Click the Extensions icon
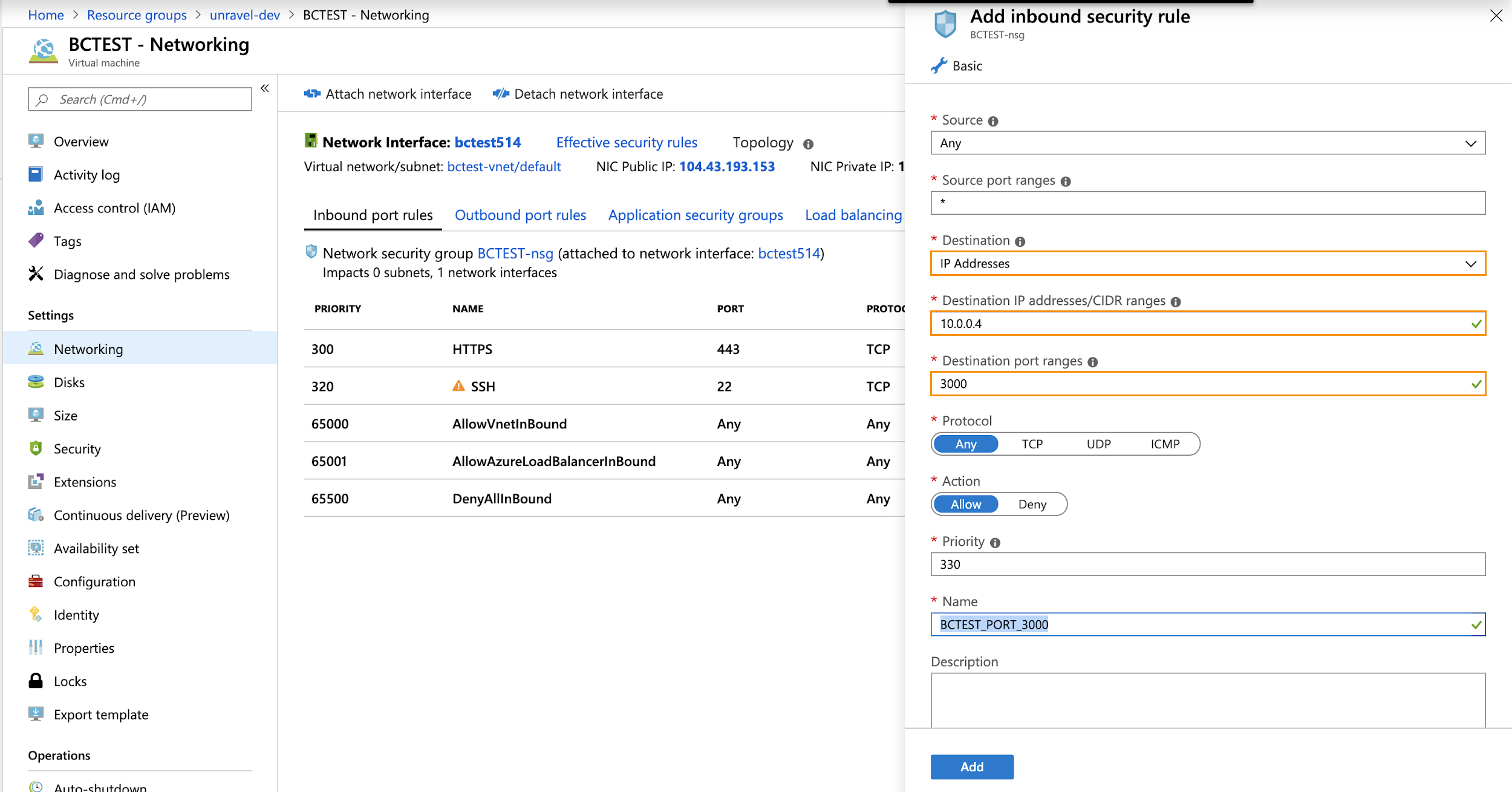This screenshot has height=792, width=1512. 36,482
